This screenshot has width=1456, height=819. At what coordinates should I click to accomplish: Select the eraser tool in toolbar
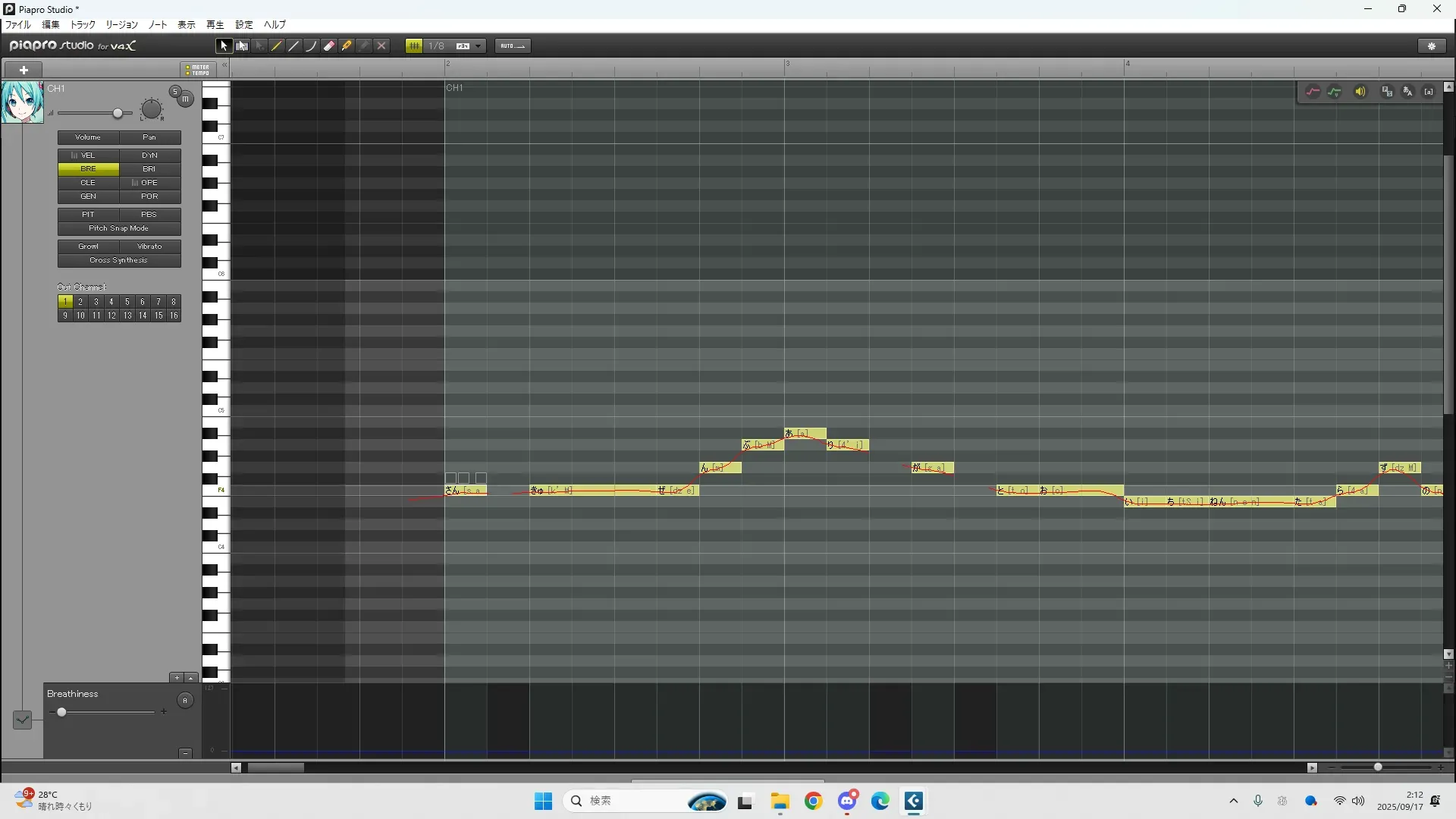pos(329,46)
